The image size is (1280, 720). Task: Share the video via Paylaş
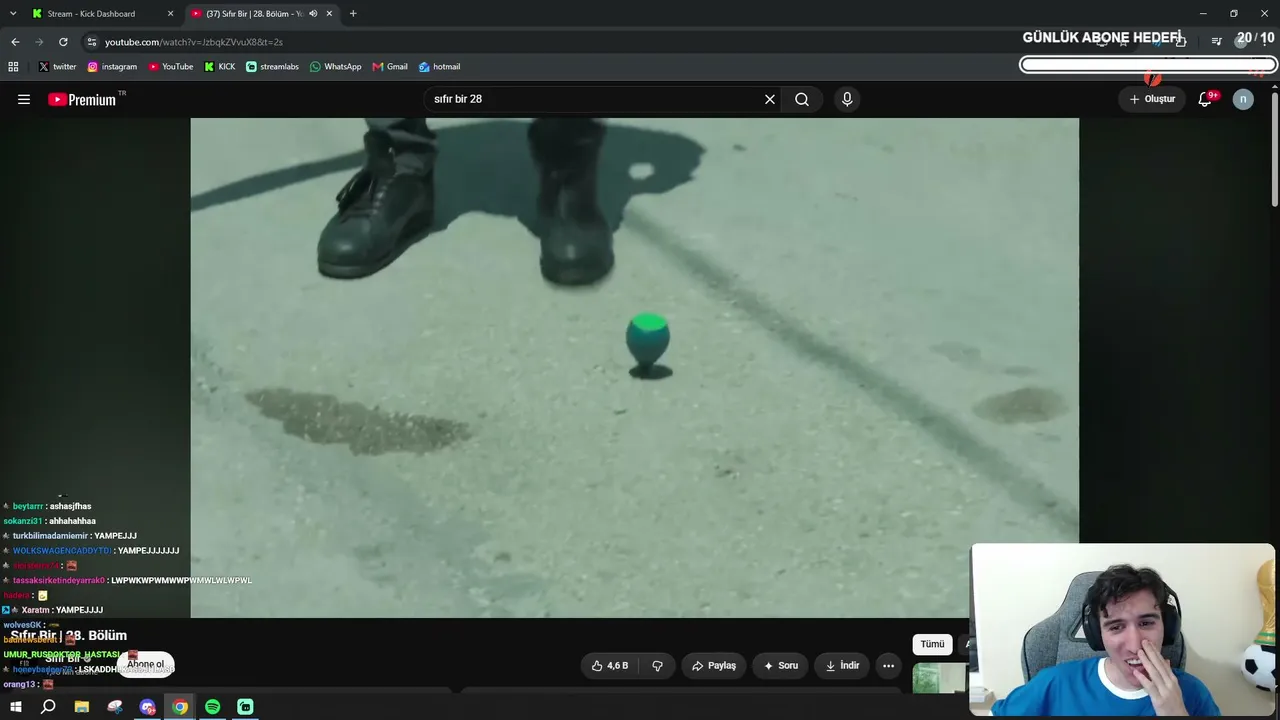point(714,666)
